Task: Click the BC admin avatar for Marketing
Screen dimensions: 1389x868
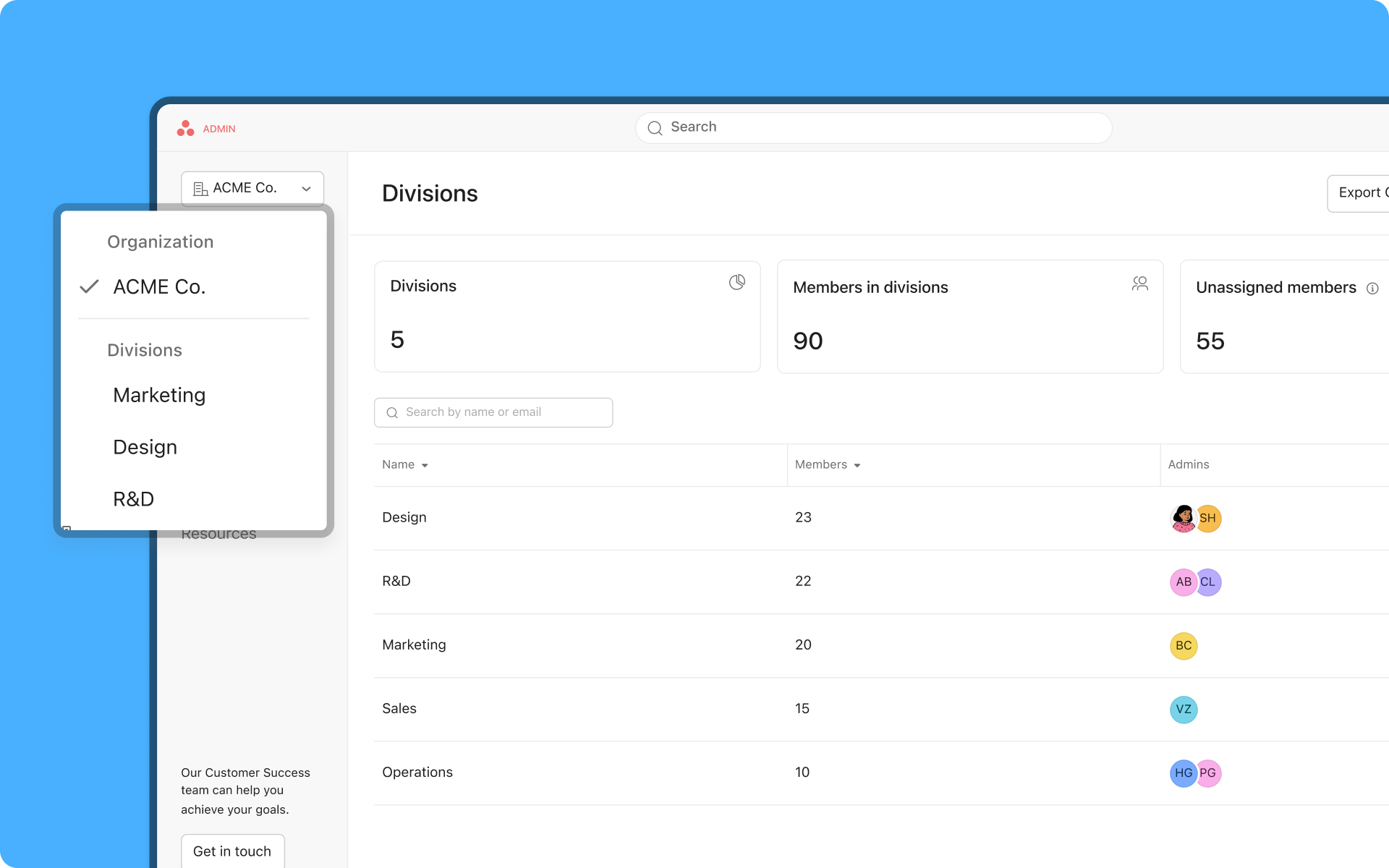Action: coord(1184,646)
